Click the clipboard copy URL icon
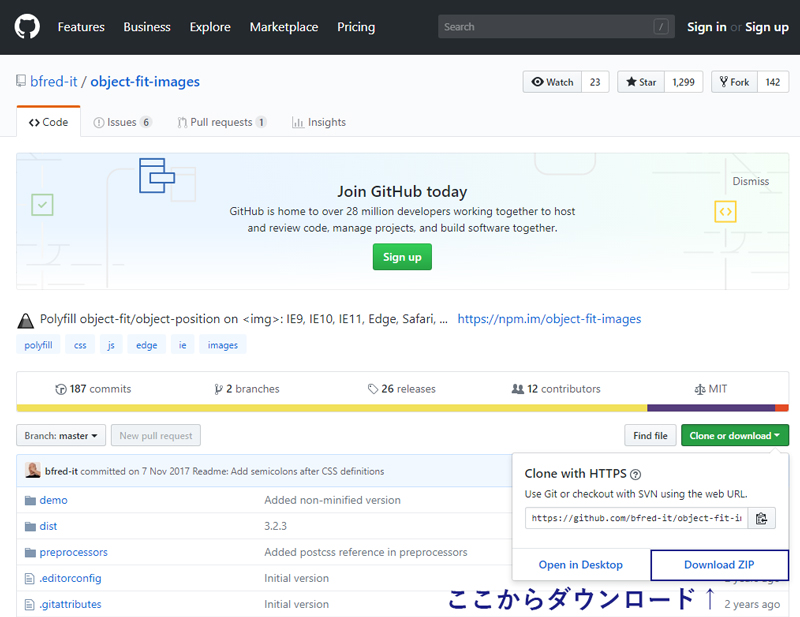 tap(761, 518)
